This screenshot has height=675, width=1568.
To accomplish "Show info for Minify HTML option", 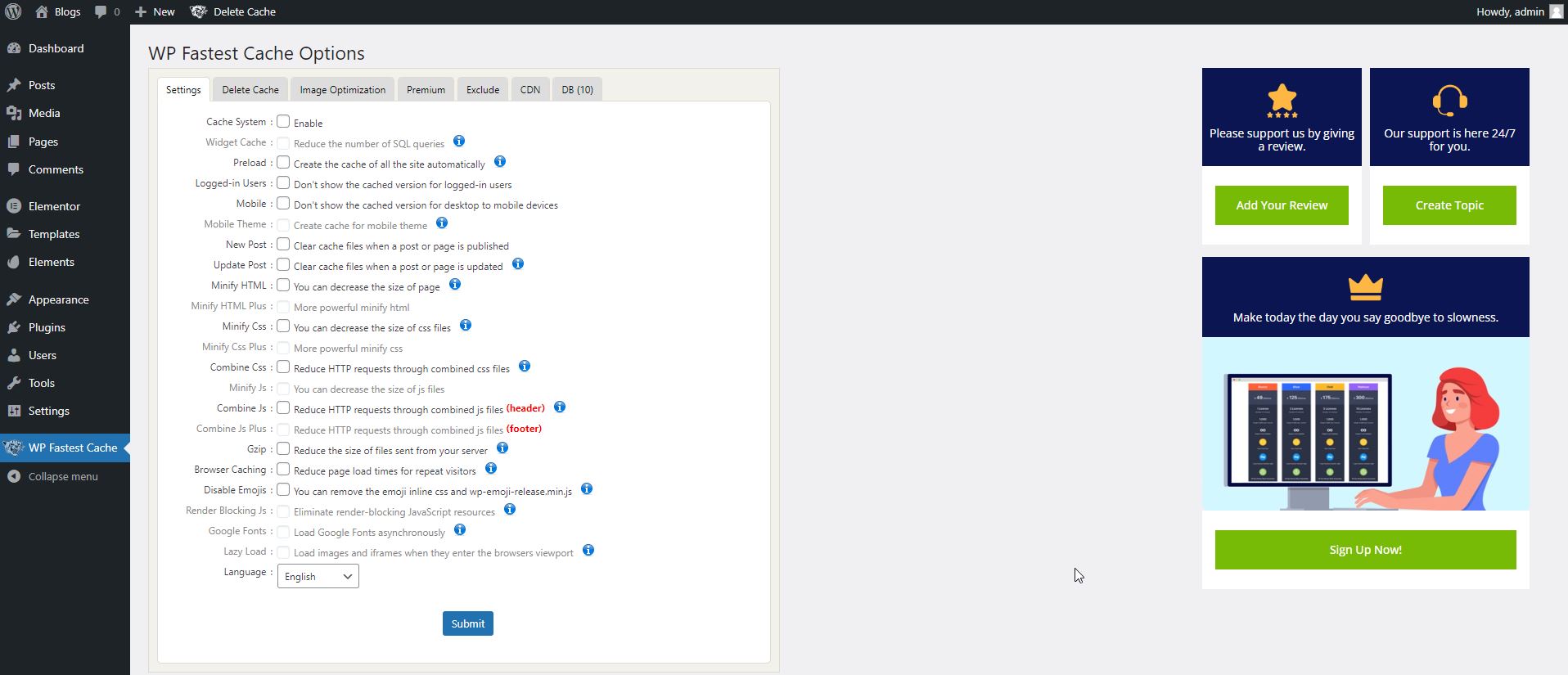I will click(455, 285).
